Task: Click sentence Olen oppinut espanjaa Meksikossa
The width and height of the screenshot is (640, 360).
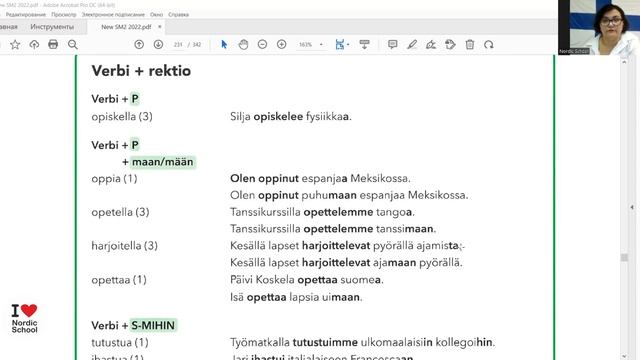Action: 320,178
